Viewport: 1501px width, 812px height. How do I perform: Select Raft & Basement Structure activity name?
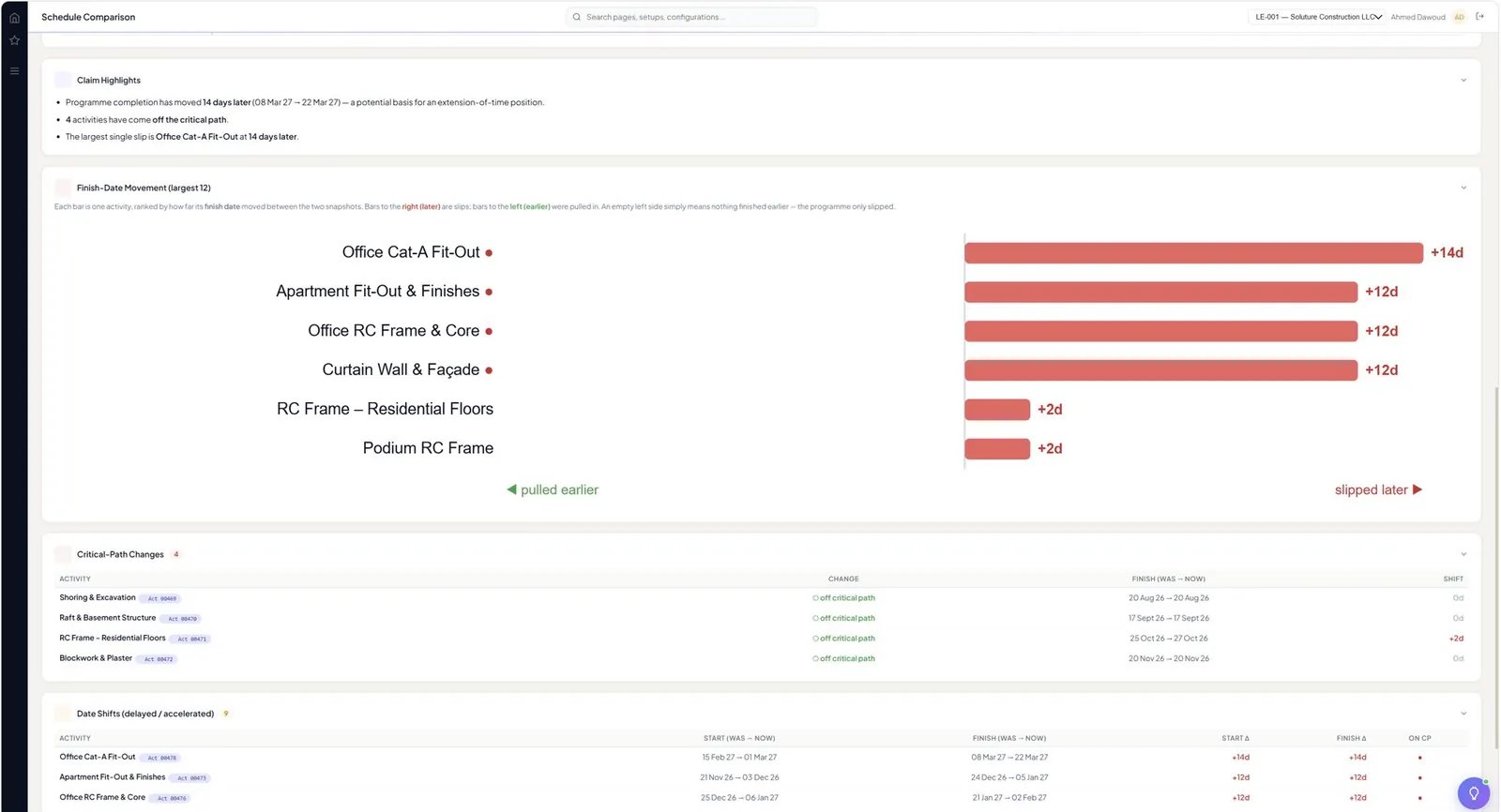click(x=108, y=618)
